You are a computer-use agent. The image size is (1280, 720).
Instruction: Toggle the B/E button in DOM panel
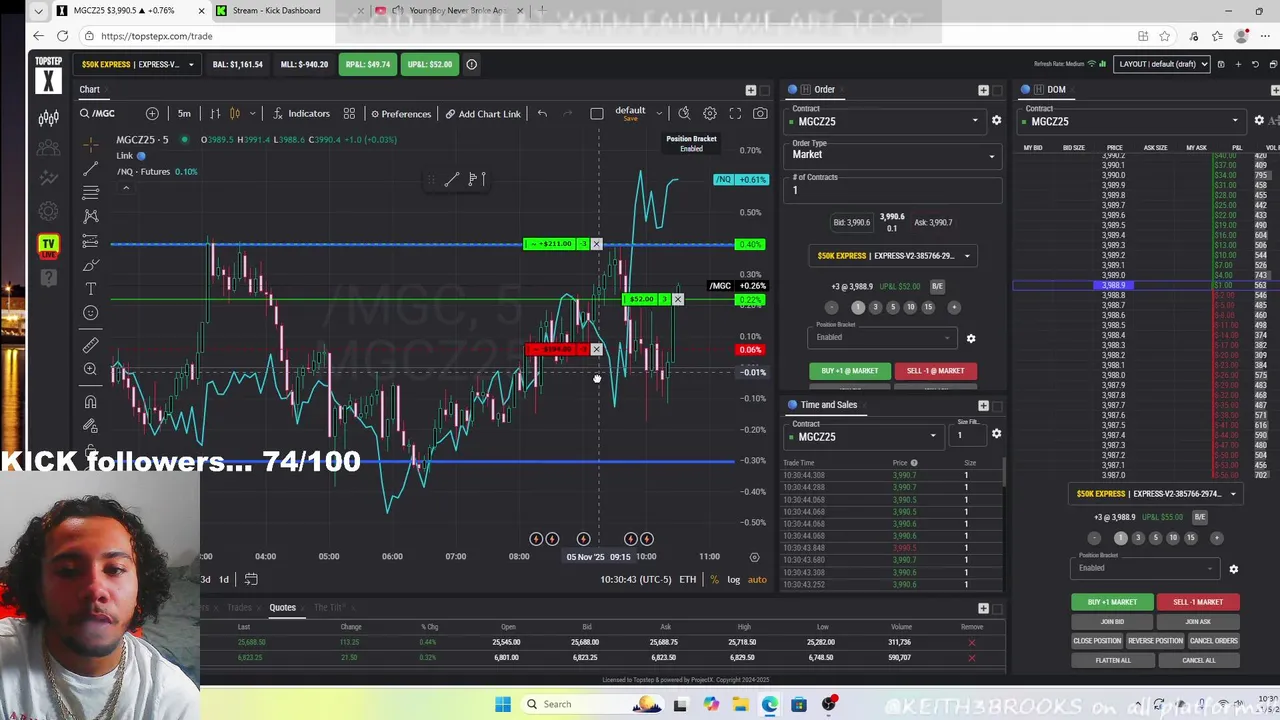[1199, 517]
